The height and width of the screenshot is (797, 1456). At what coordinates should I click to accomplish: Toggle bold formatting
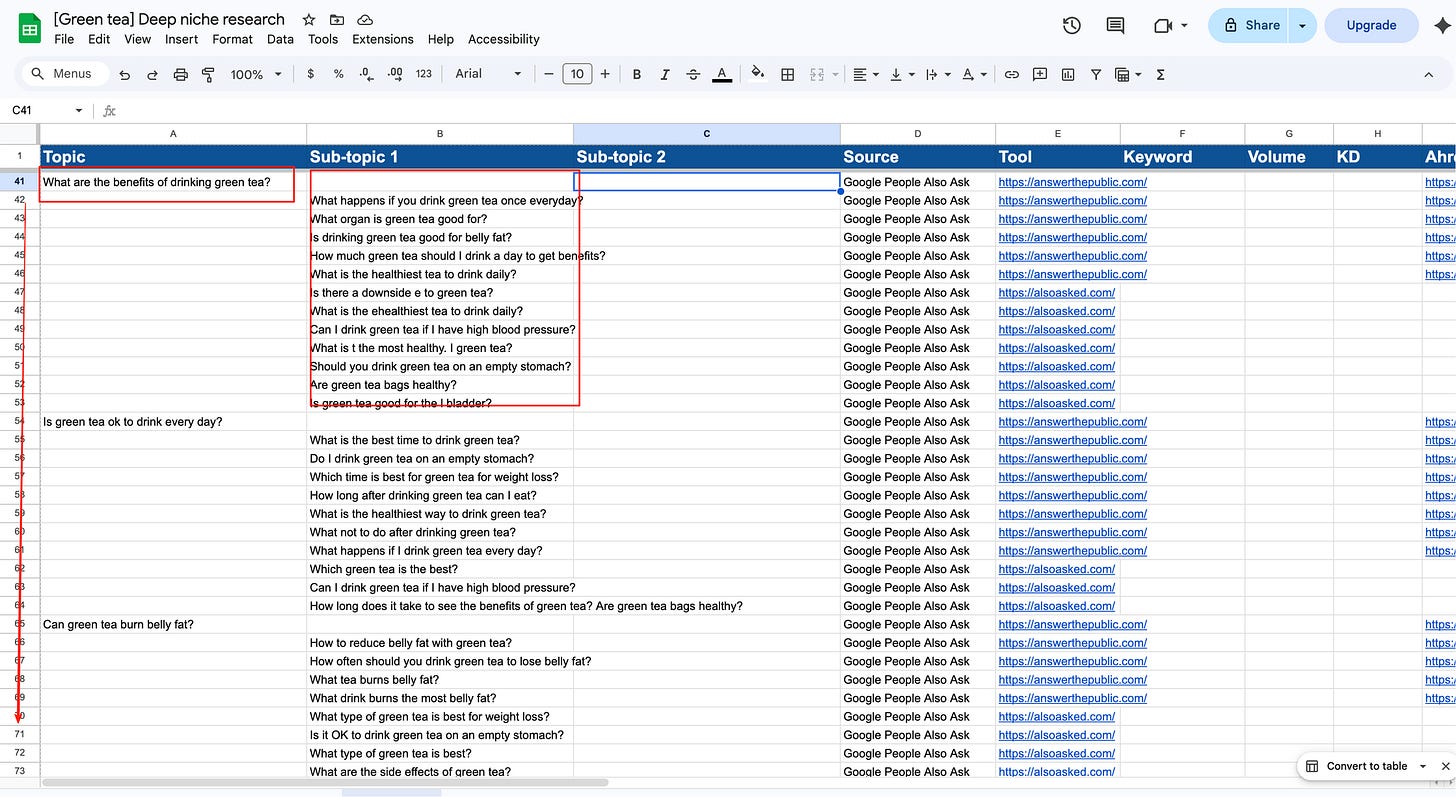(x=637, y=74)
